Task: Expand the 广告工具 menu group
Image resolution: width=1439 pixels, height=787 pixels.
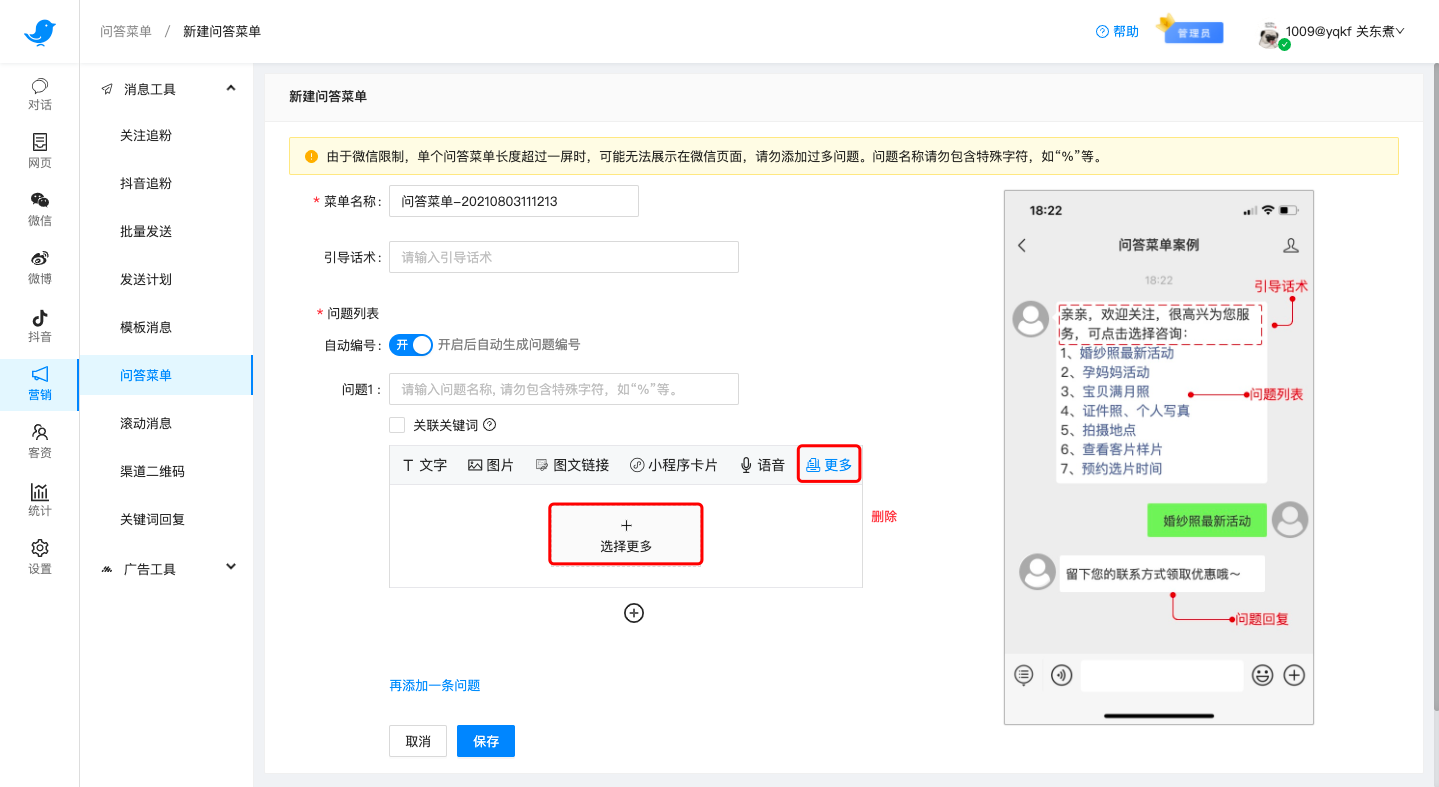Action: 167,566
